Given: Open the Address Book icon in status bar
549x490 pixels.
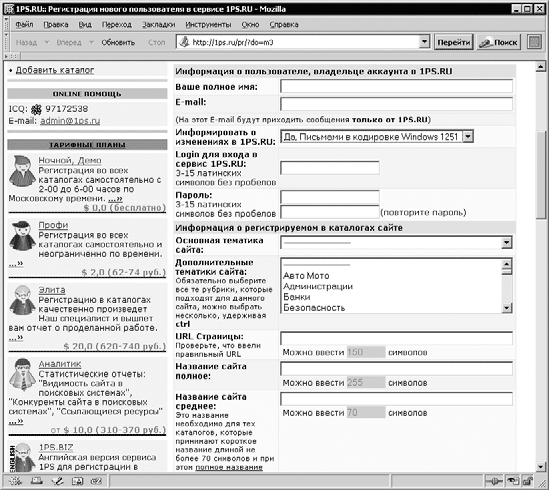Looking at the screenshot, I should coord(77,481).
